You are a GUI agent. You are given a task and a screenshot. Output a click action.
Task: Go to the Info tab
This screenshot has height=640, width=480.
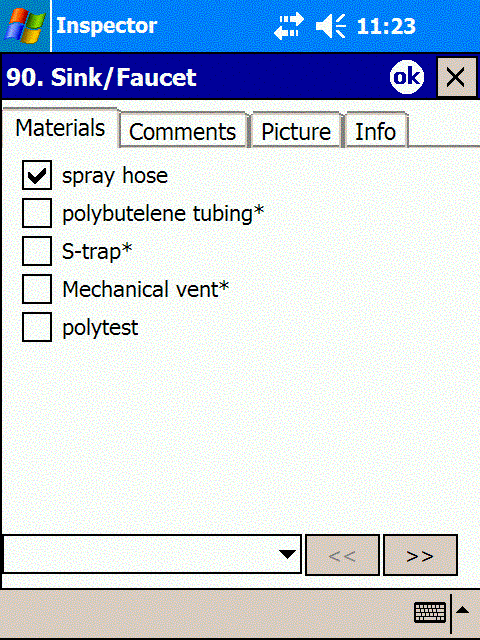pos(376,131)
